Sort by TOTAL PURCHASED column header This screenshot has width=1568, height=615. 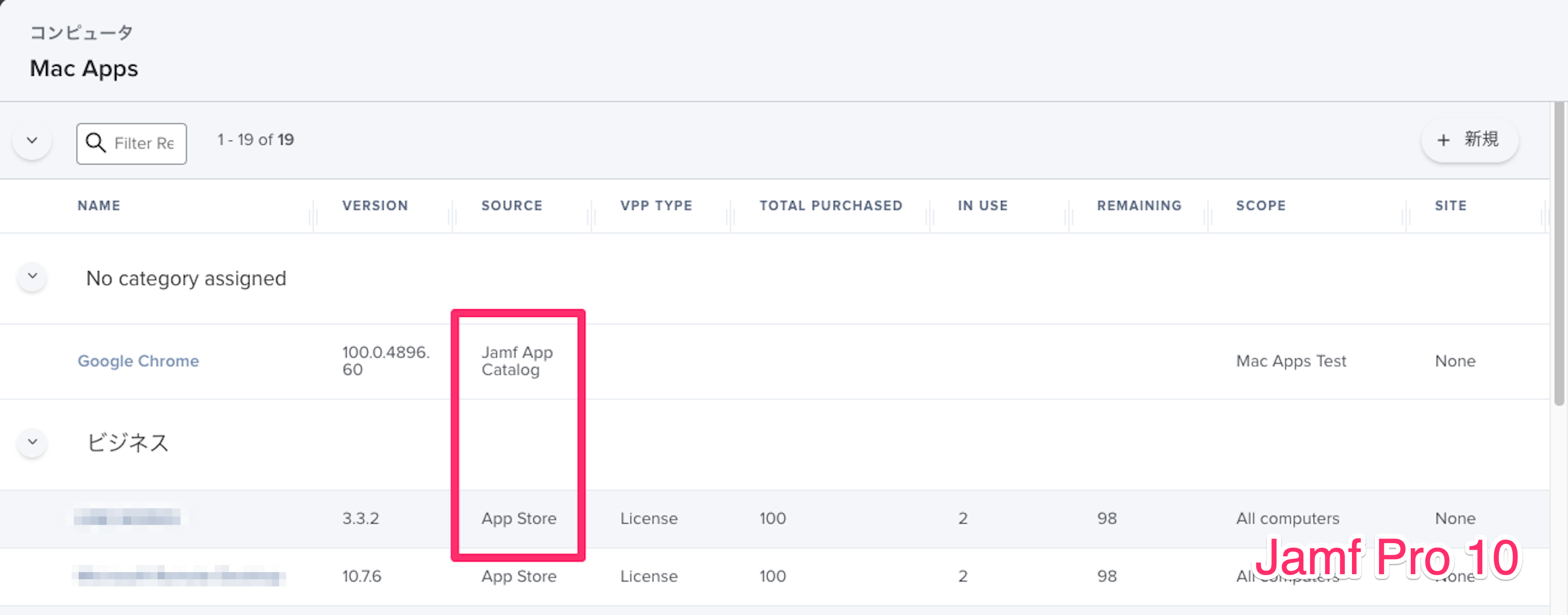(830, 206)
